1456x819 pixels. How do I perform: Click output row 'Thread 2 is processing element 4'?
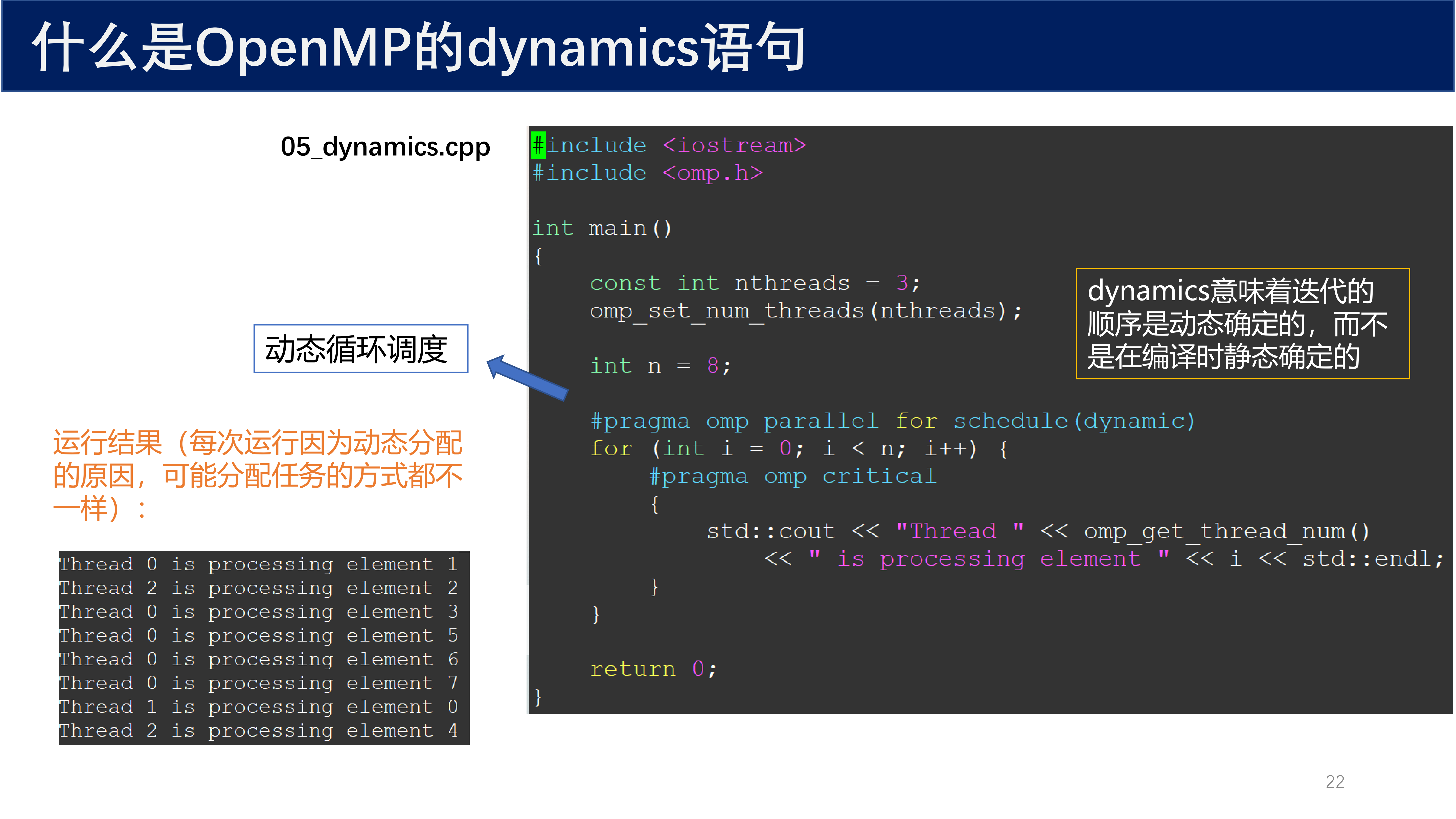pyautogui.click(x=258, y=730)
